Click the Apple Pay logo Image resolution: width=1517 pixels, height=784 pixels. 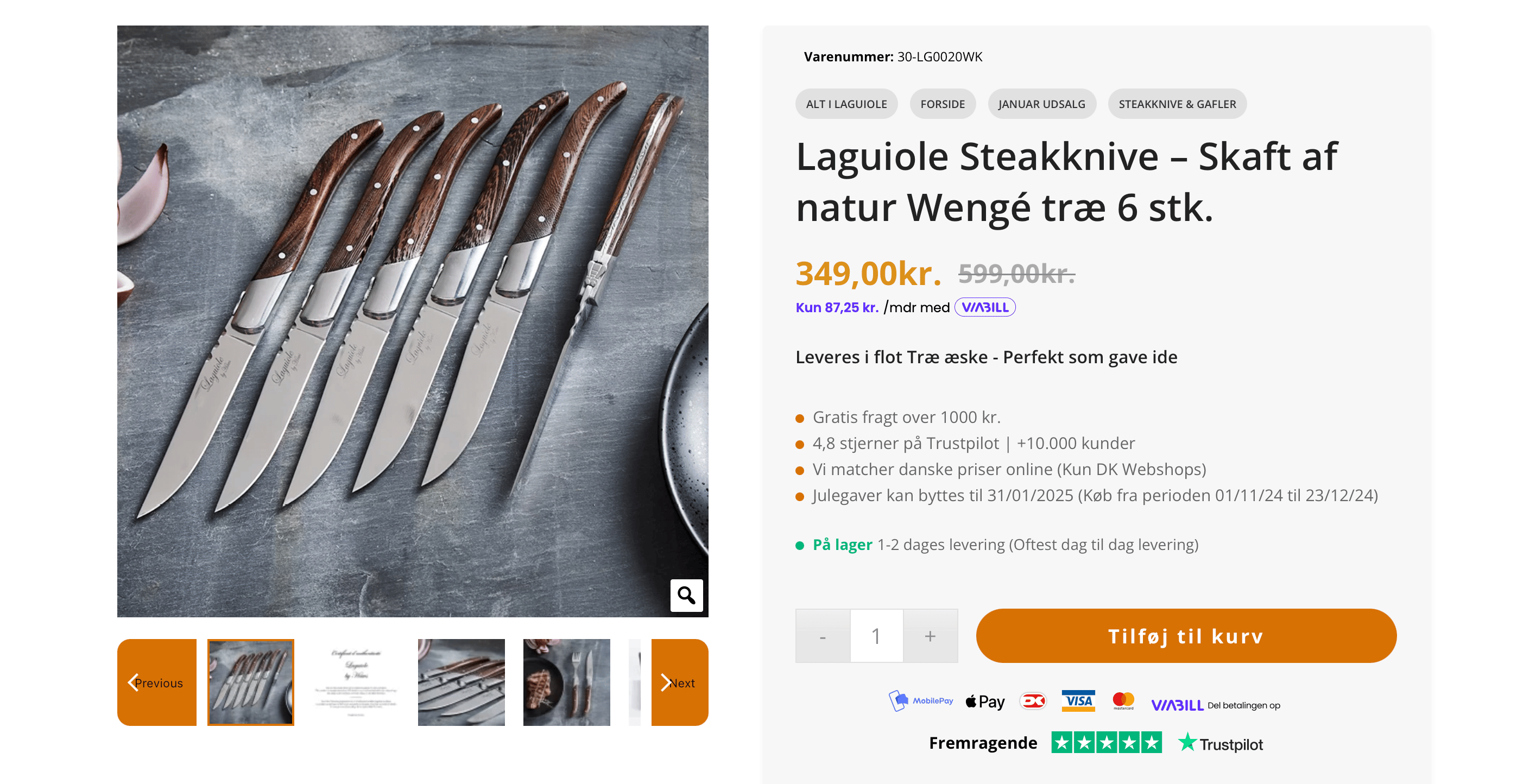(x=985, y=701)
